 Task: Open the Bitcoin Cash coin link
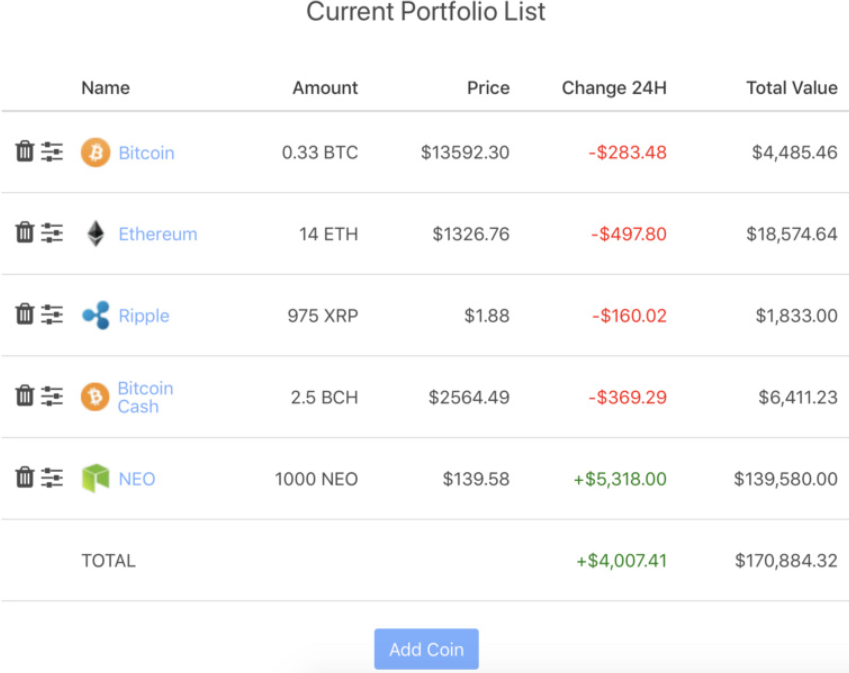coord(145,397)
